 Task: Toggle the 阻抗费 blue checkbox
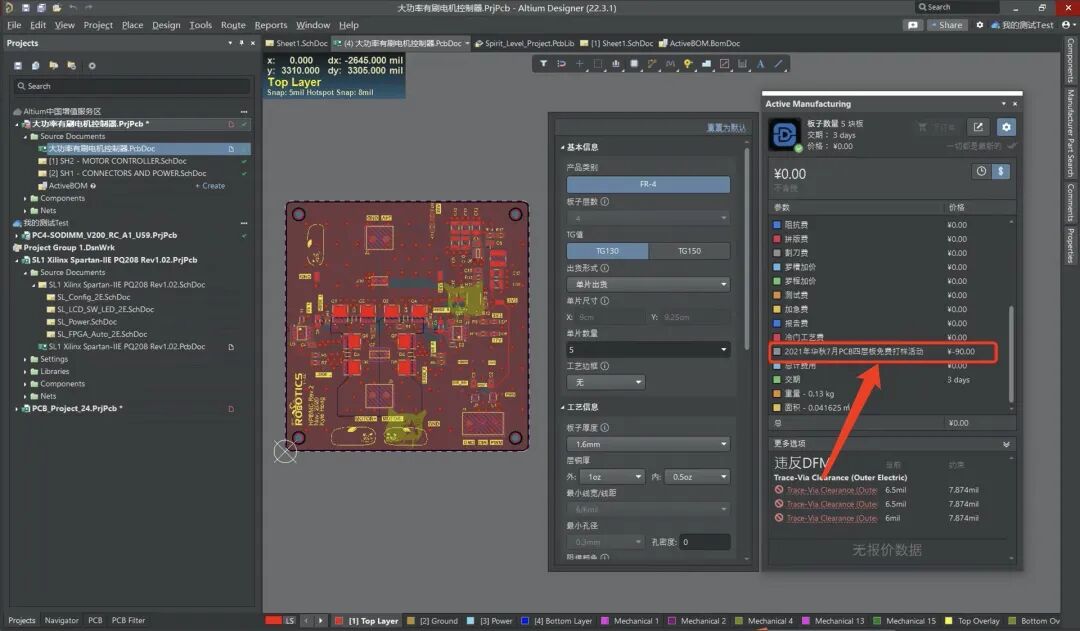[777, 225]
